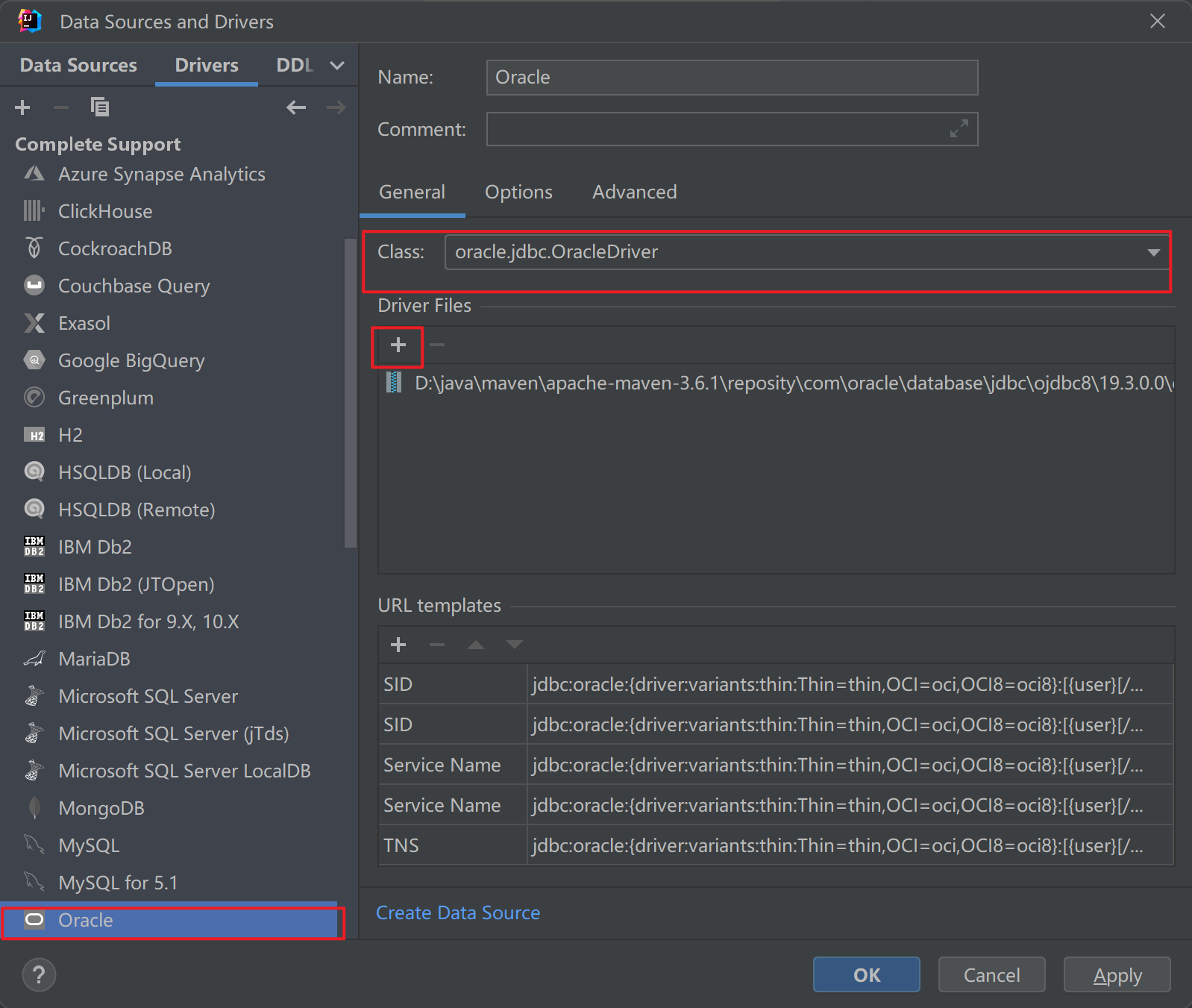Switch to the DDL tab
The width and height of the screenshot is (1192, 1008).
coord(295,65)
